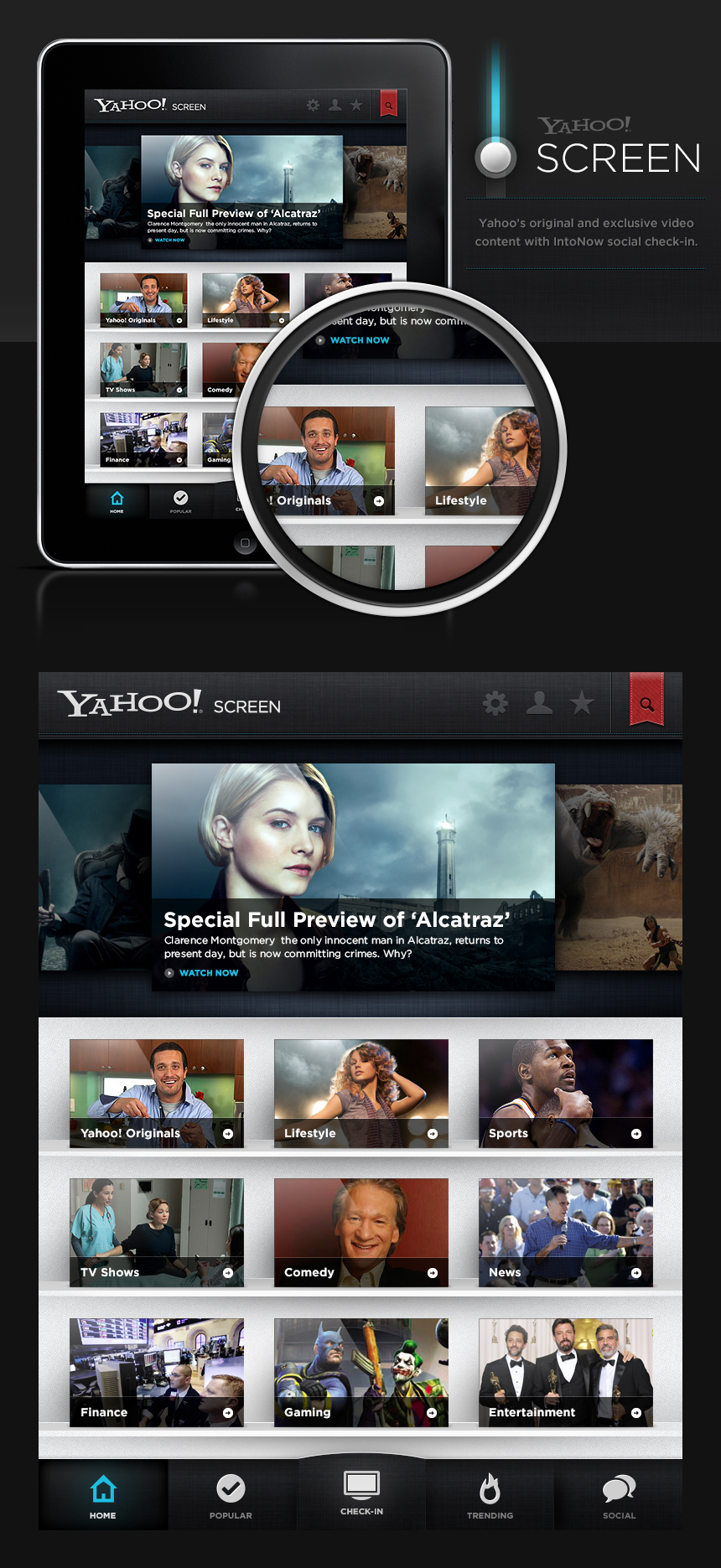Click the arrow on the iPad mockup TV Shows tile
Viewport: 721px width, 1568px height.
179,391
